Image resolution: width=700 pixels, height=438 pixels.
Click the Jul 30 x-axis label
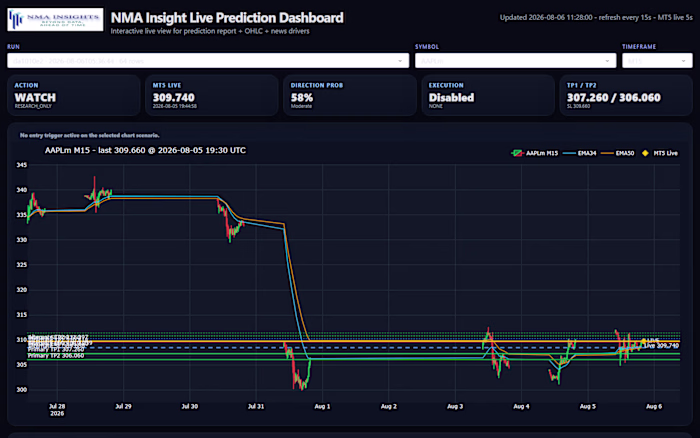(x=190, y=406)
